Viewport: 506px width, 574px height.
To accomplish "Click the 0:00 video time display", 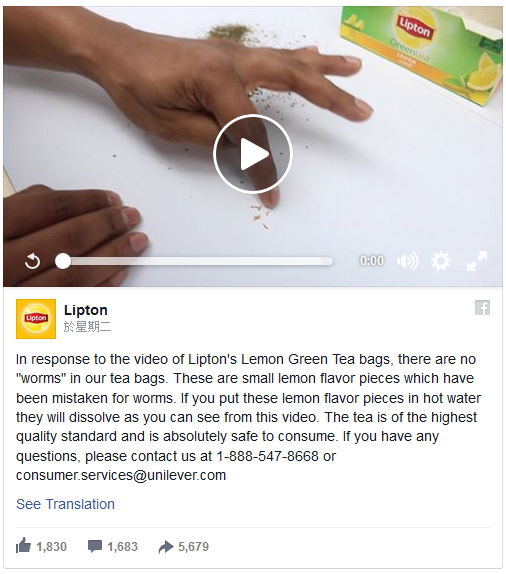I will pyautogui.click(x=372, y=261).
